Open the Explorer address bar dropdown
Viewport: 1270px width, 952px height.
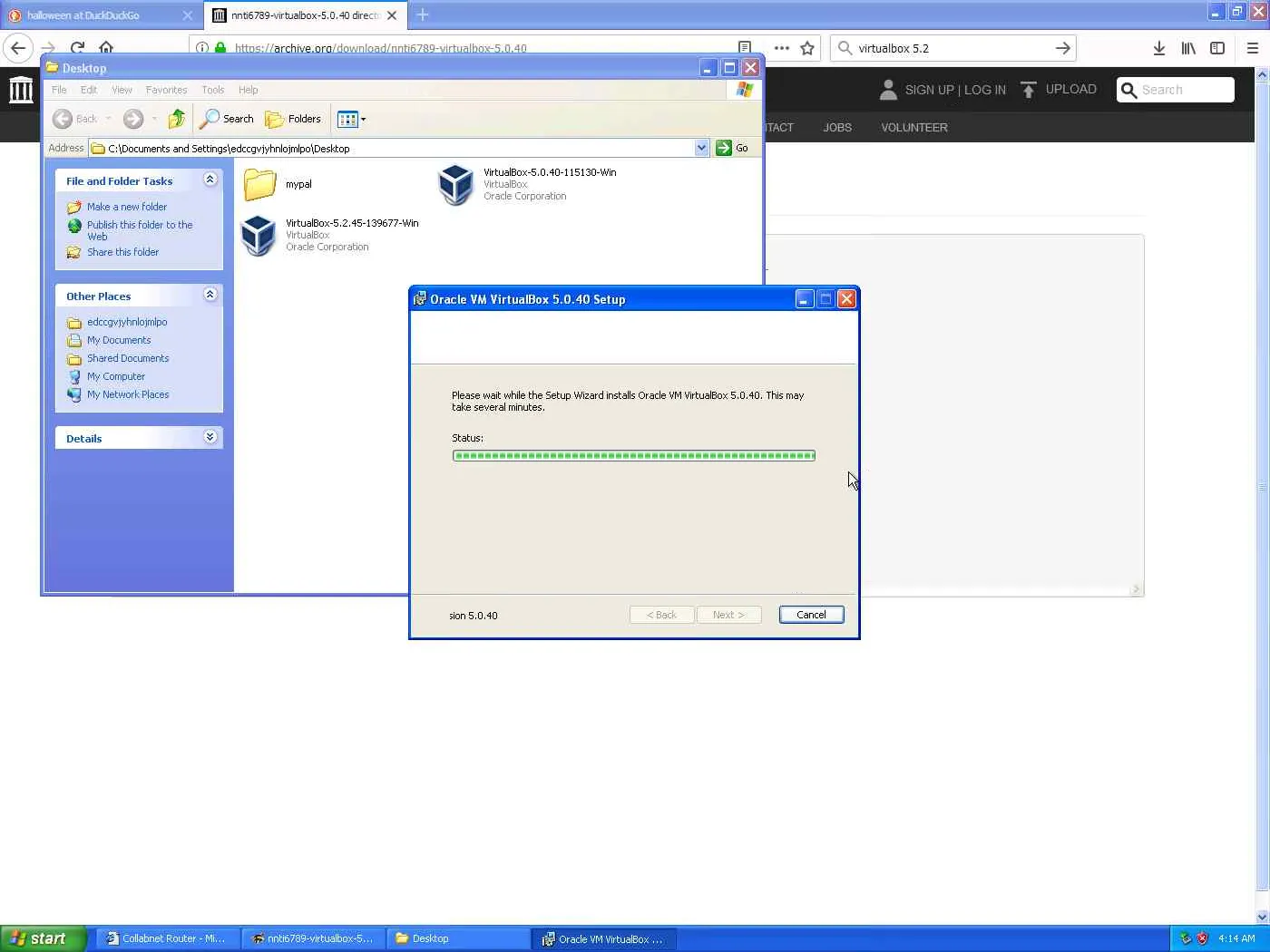pyautogui.click(x=701, y=148)
